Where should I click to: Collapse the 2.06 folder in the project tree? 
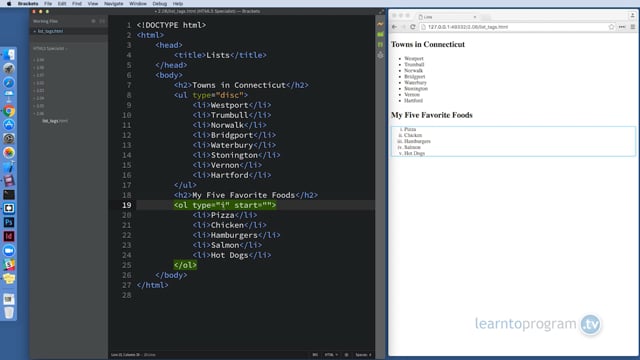tap(39, 114)
